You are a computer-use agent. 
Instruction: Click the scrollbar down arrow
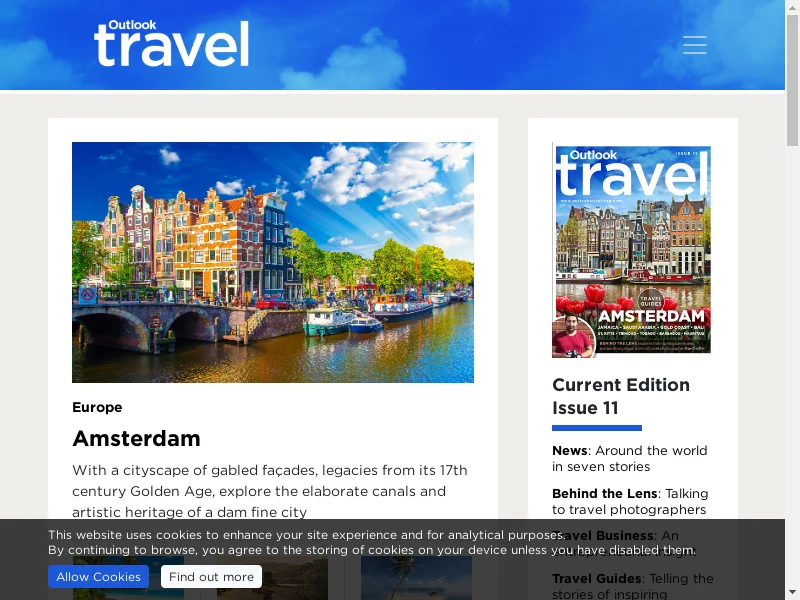(792, 593)
